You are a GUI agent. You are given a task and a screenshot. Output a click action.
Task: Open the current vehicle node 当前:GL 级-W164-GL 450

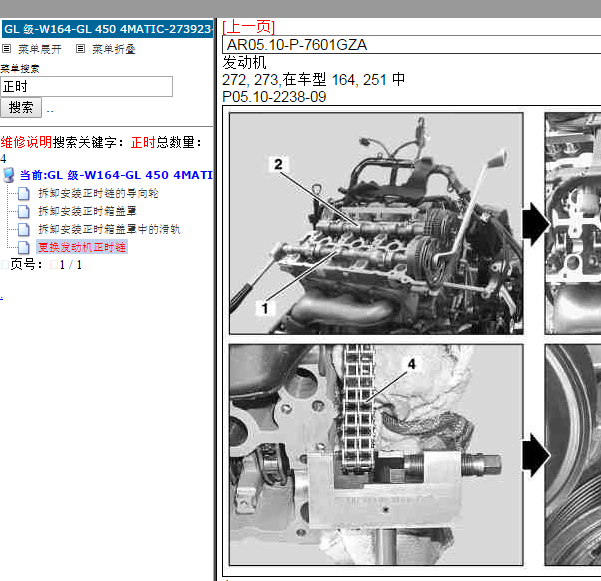(116, 175)
